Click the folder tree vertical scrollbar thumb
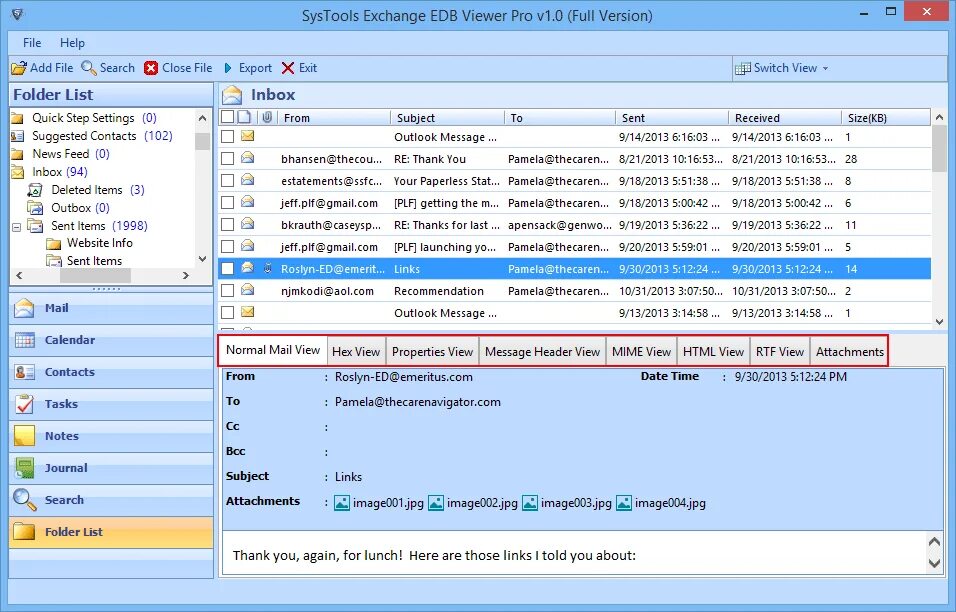 coord(202,140)
